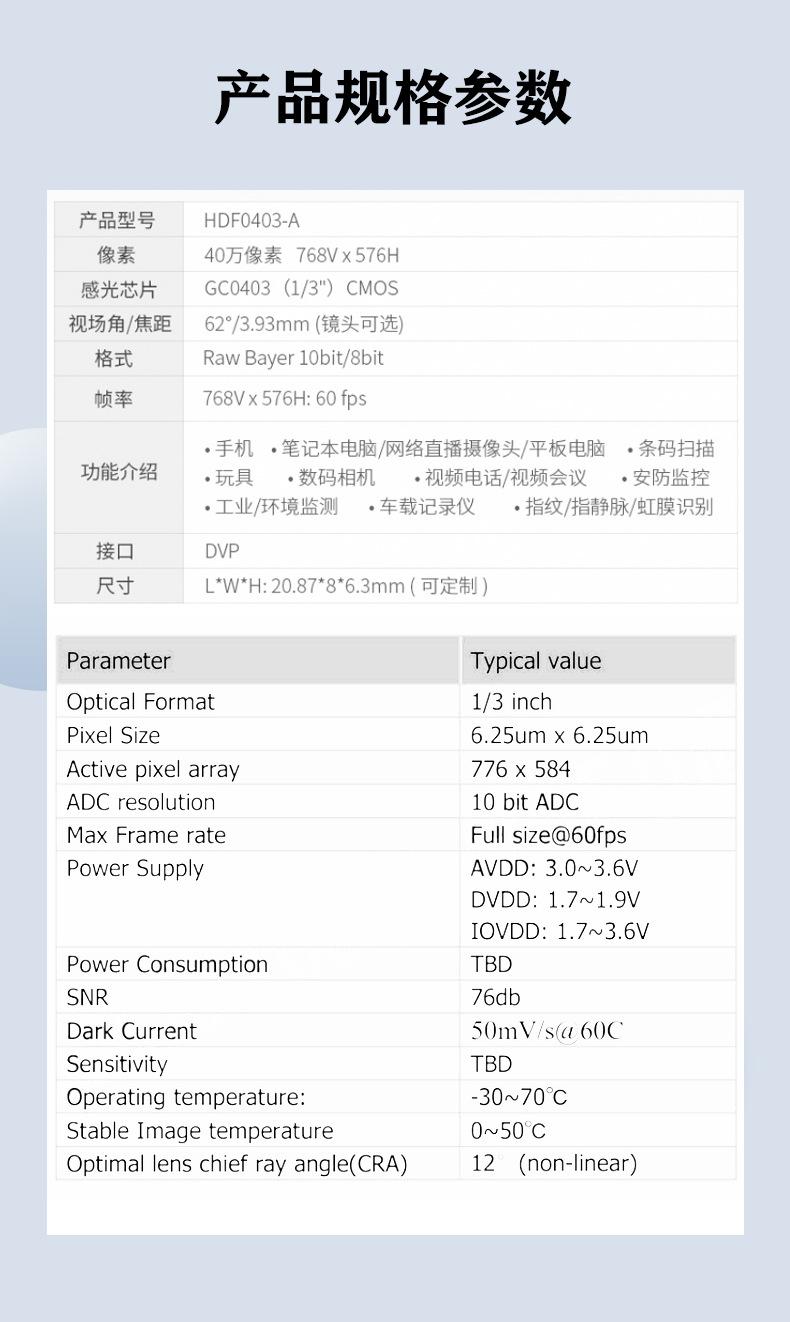Select the 条码扫描 feature item

click(671, 449)
